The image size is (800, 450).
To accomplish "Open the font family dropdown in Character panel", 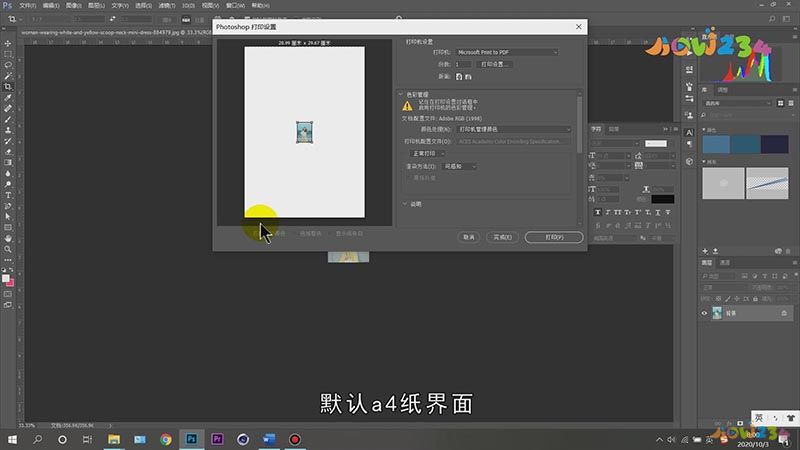I will click(x=616, y=143).
